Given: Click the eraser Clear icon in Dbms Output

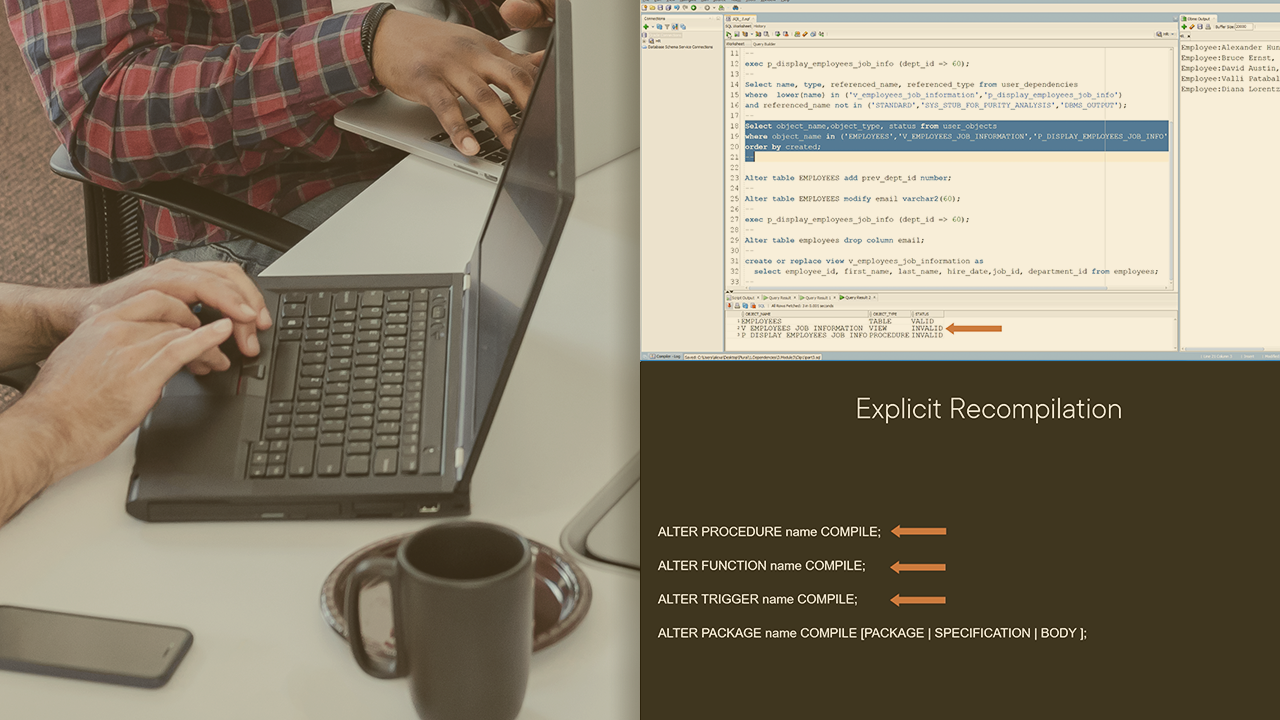Looking at the screenshot, I should tap(1192, 27).
